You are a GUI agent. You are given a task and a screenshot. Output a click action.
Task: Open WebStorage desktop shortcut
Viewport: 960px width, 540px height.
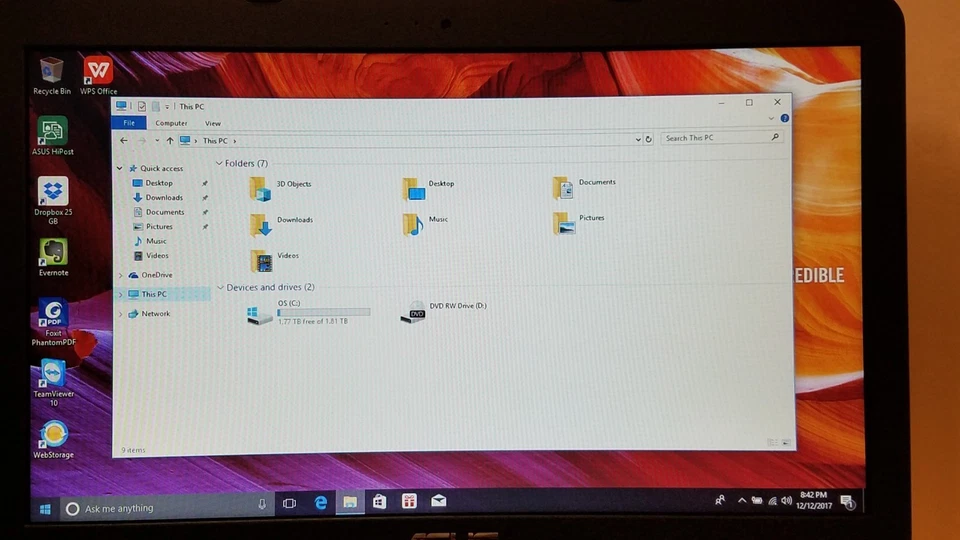point(53,439)
